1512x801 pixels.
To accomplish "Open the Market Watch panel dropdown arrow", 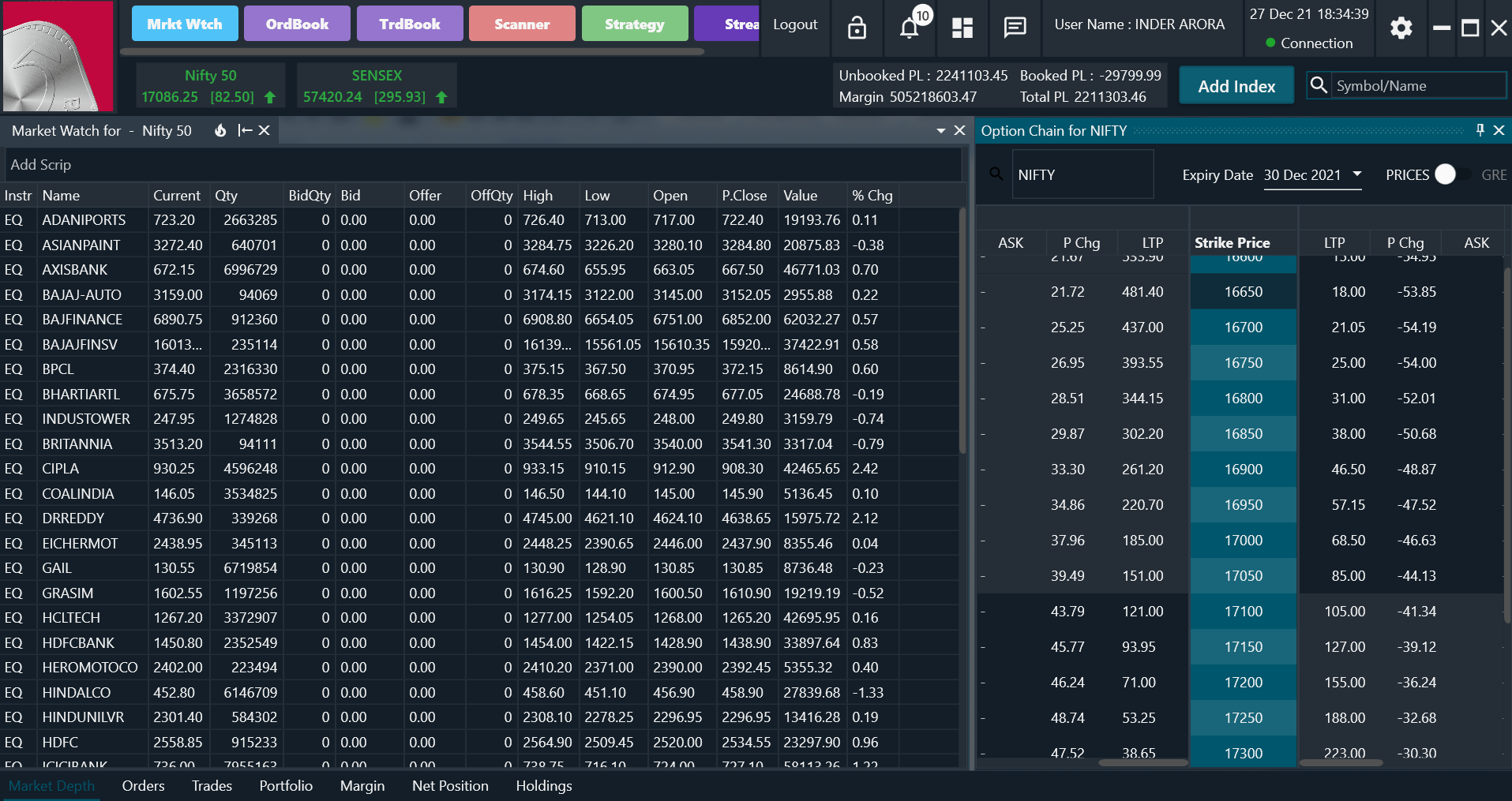I will tap(940, 130).
